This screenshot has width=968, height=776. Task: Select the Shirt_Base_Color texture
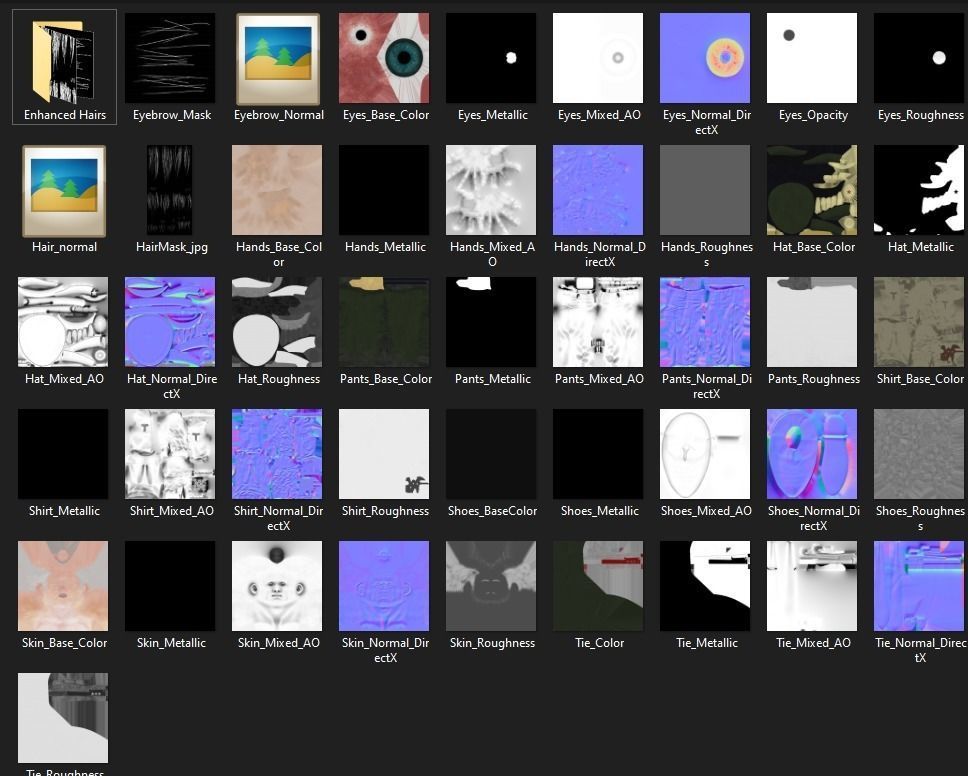coord(919,322)
